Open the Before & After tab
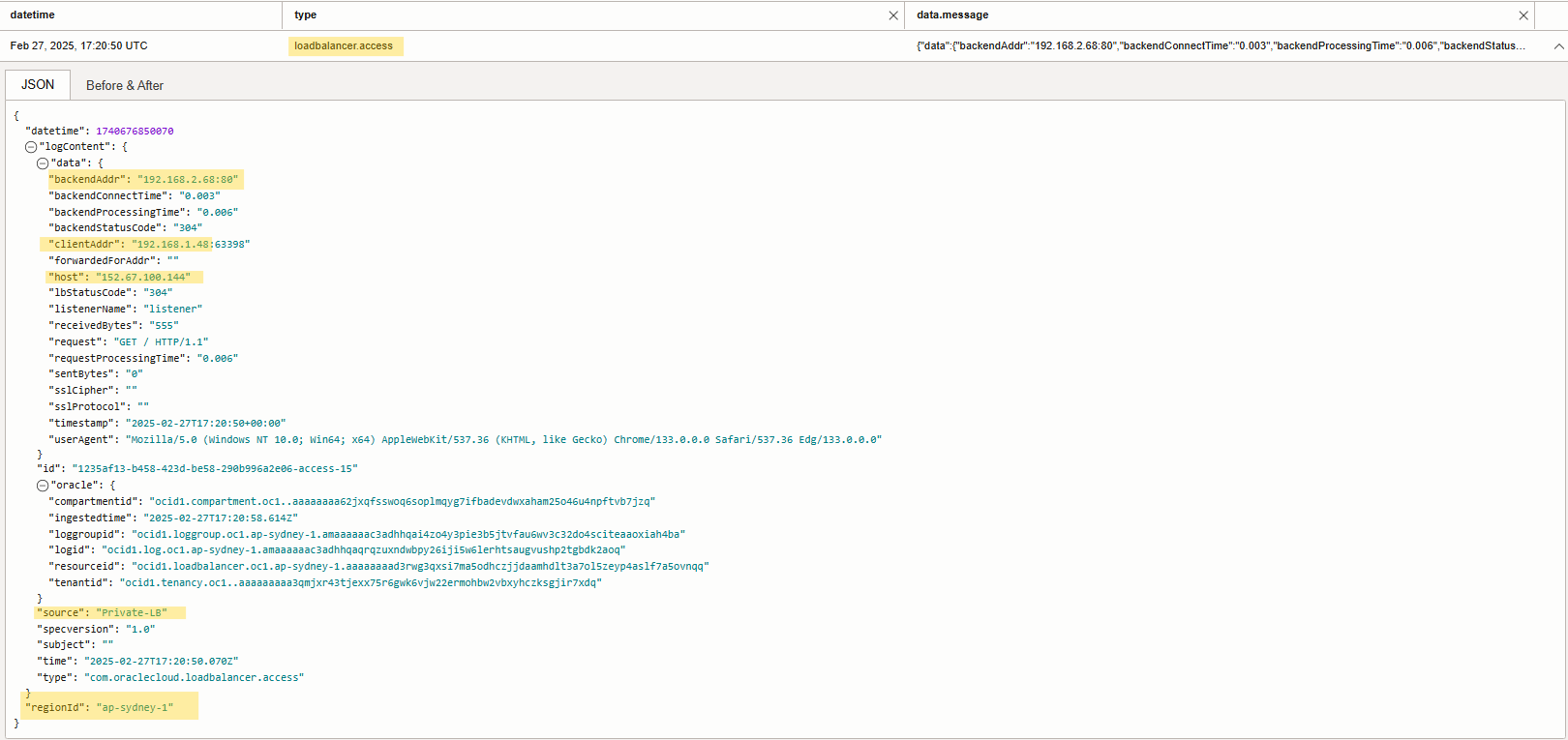The image size is (1568, 740). click(x=125, y=85)
